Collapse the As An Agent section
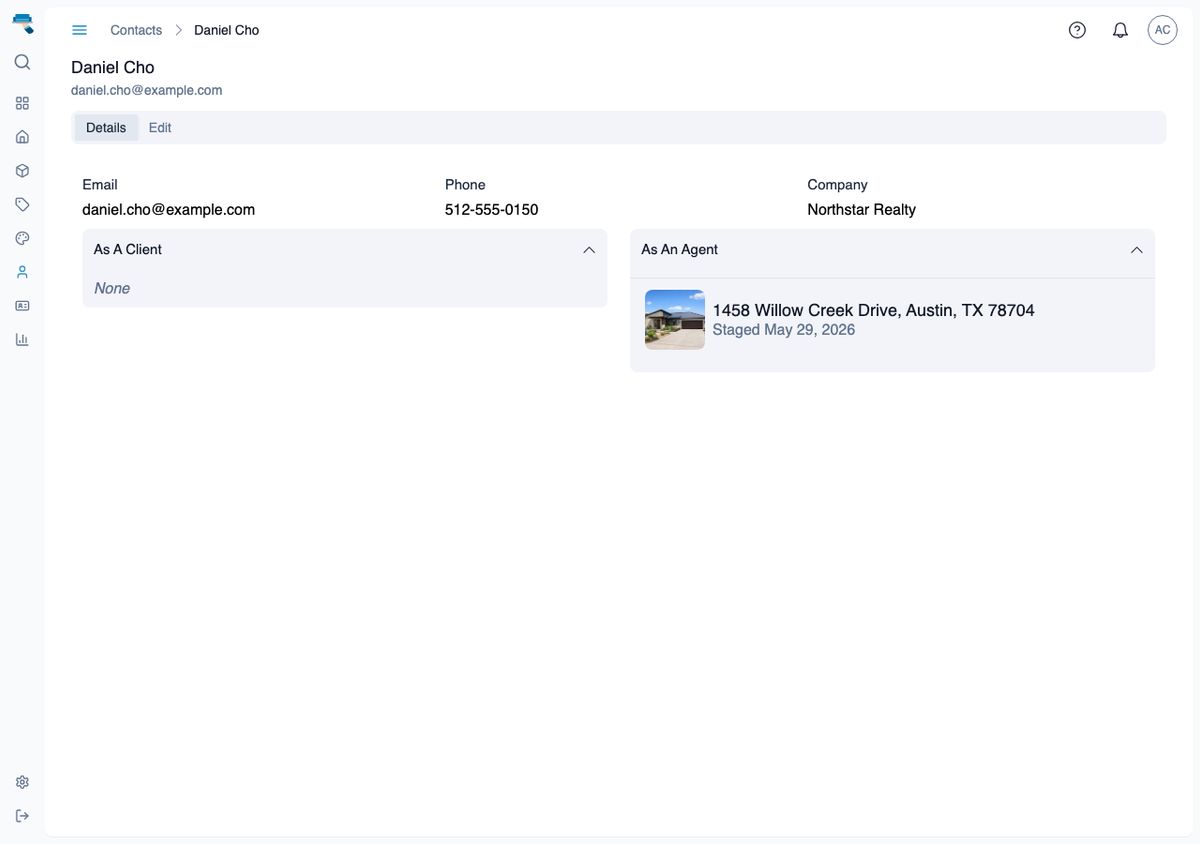 [1136, 250]
